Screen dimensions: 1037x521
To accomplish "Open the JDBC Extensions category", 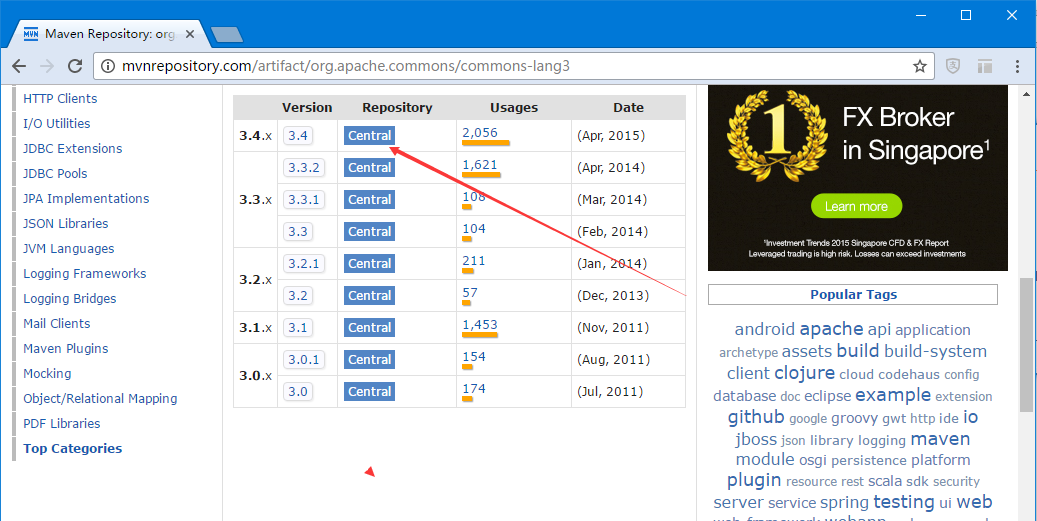I will pos(73,149).
